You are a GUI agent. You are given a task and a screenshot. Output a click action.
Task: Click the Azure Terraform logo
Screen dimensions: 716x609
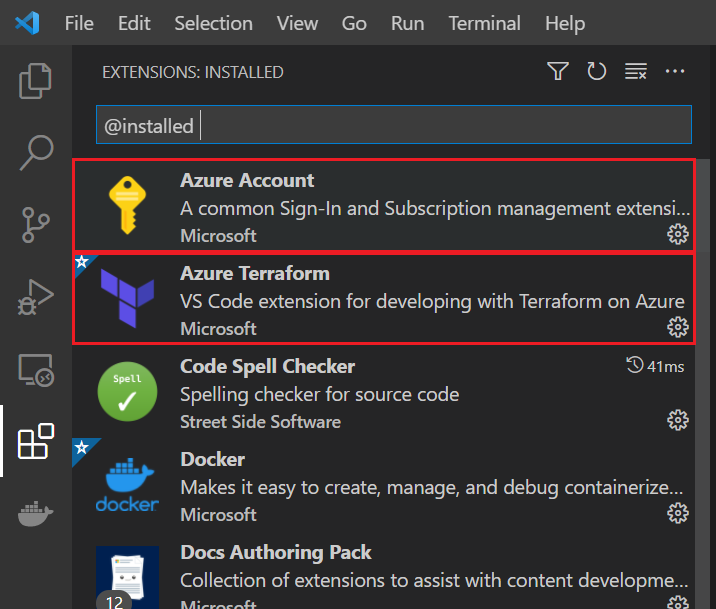127,298
